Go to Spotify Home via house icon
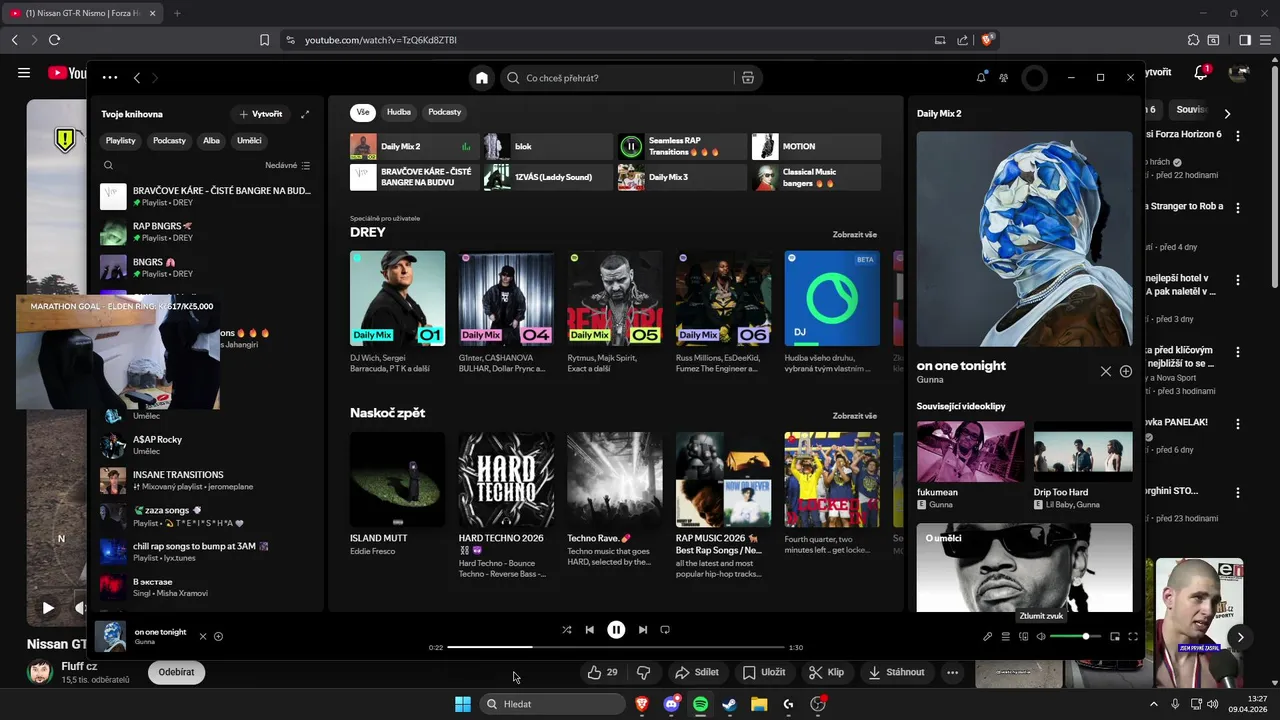This screenshot has height=720, width=1280. coord(482,78)
